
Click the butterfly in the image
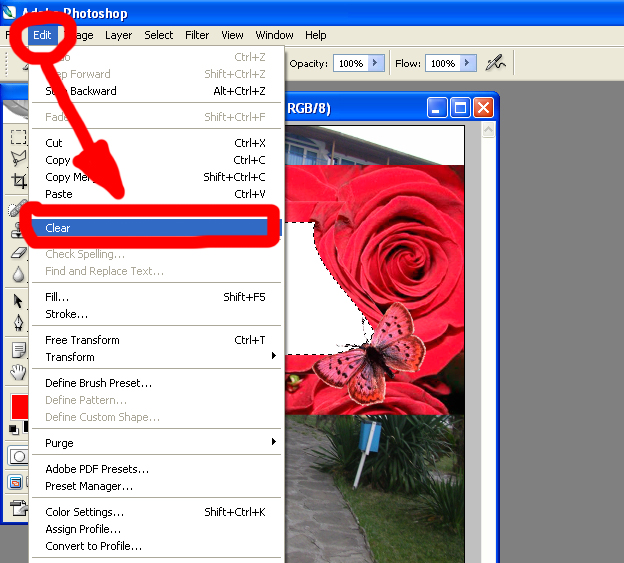[370, 354]
